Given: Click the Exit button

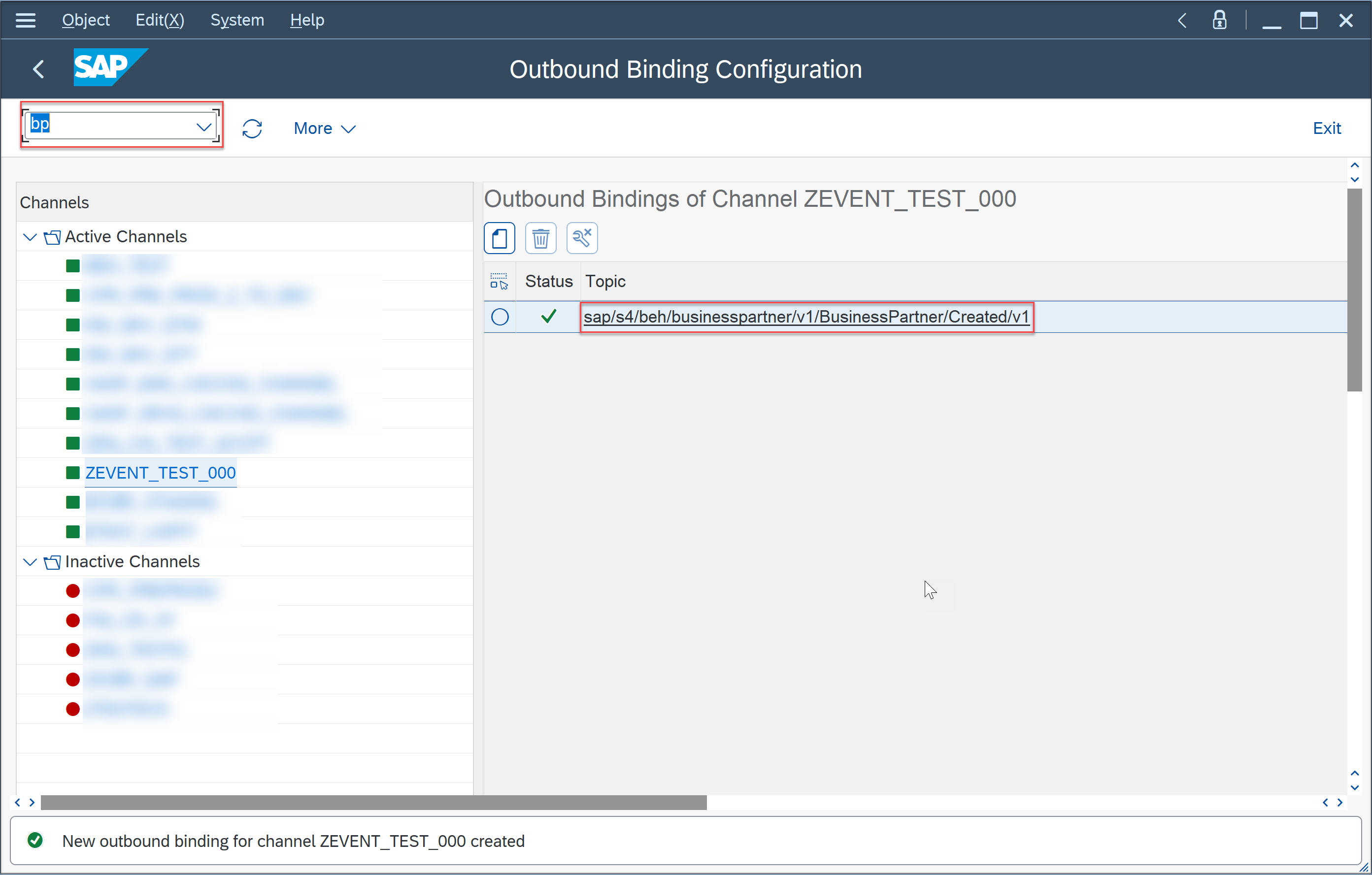Looking at the screenshot, I should [x=1327, y=128].
